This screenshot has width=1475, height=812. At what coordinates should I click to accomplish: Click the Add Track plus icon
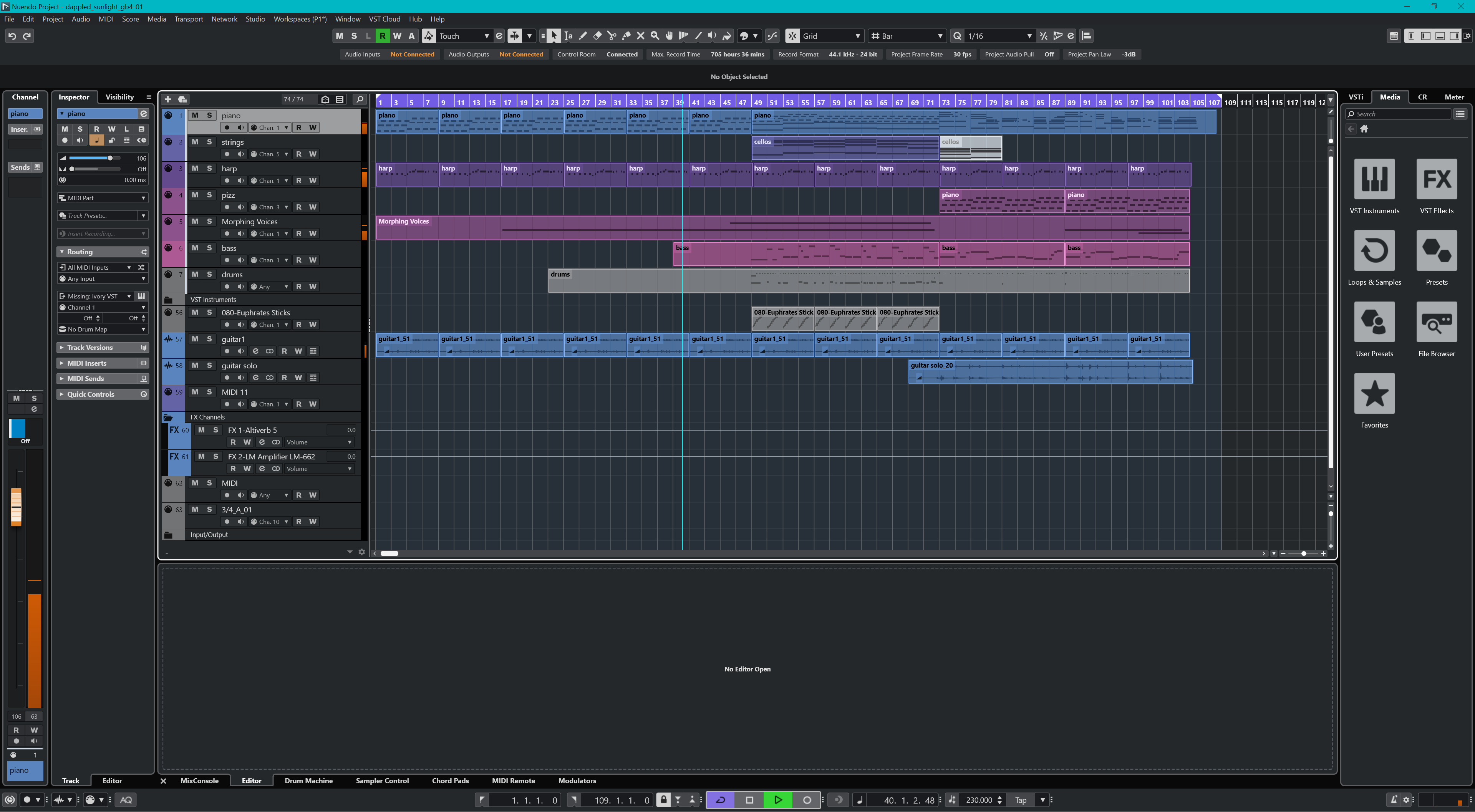[x=168, y=99]
